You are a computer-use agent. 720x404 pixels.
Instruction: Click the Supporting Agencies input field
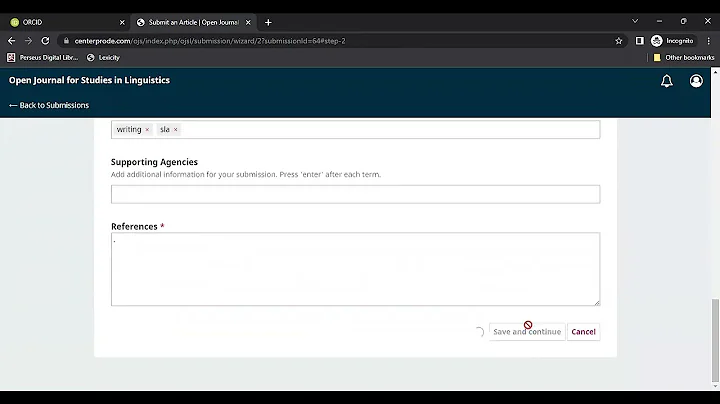(x=355, y=194)
